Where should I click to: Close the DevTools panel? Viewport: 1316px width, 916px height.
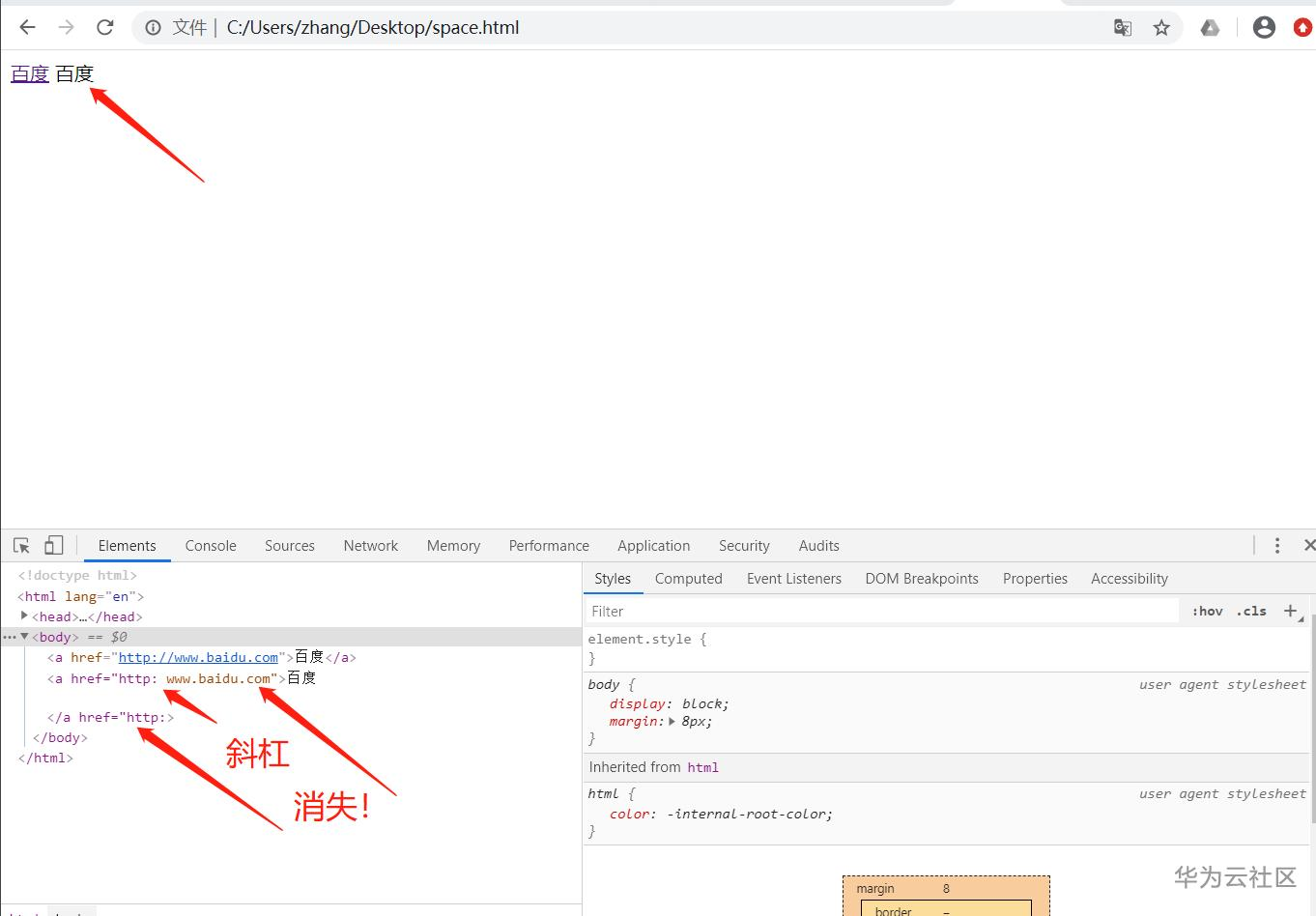tap(1309, 546)
